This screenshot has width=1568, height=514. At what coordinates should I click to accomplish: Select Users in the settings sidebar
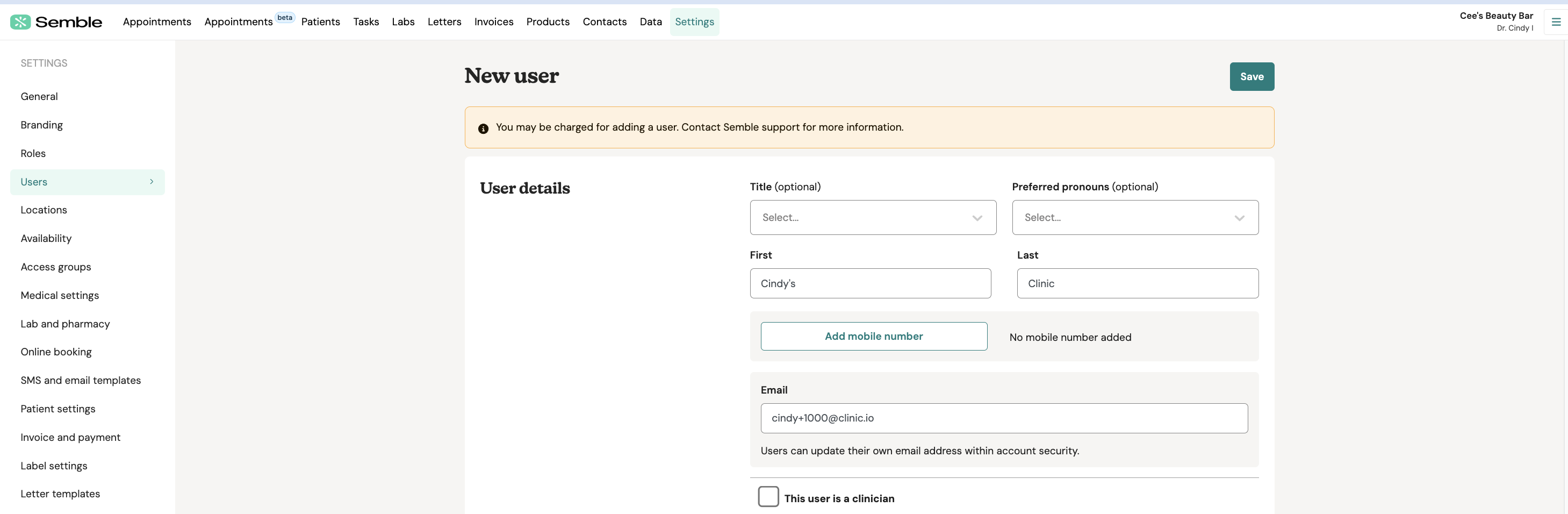pos(87,182)
